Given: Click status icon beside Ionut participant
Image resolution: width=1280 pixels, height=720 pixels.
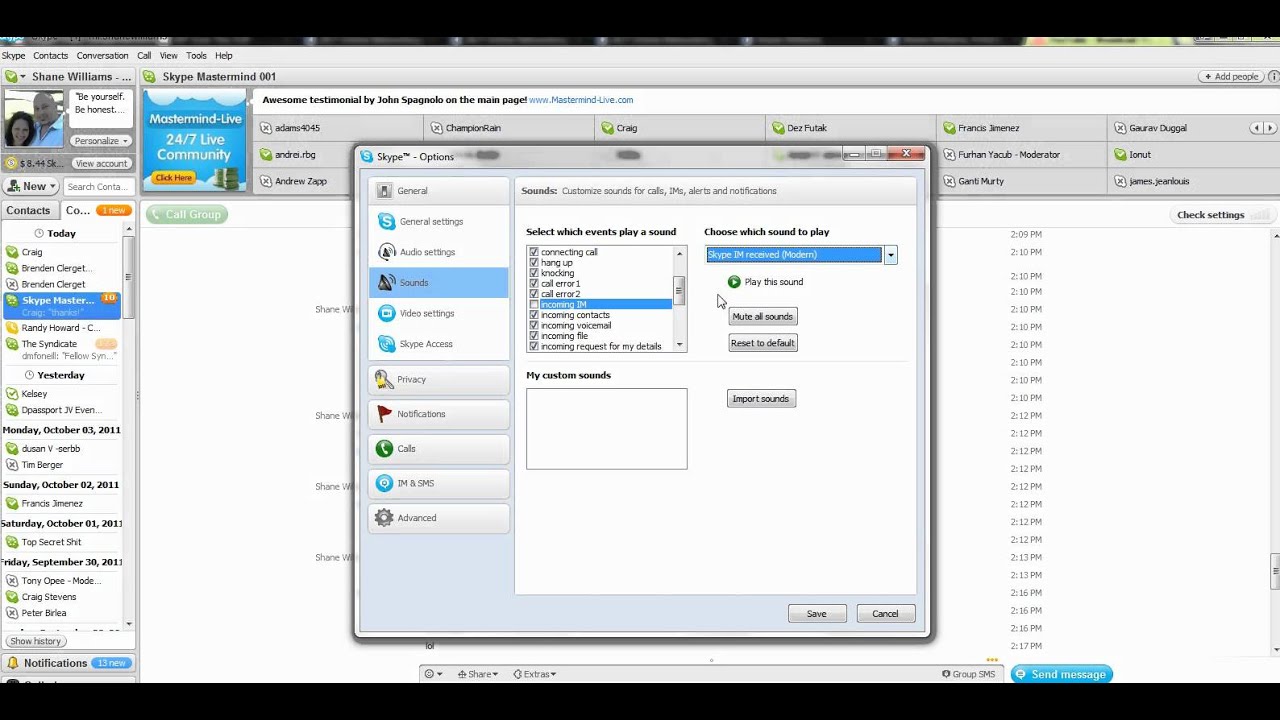Looking at the screenshot, I should tap(1120, 155).
